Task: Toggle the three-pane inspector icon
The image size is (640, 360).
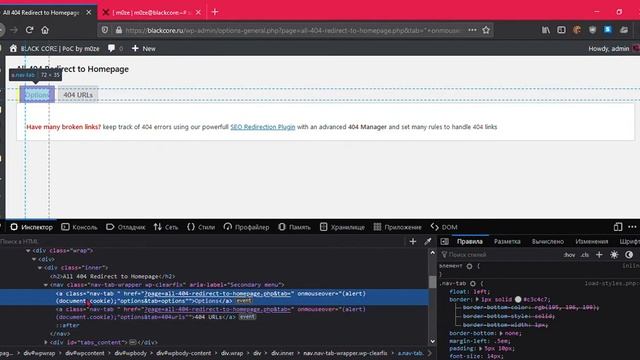Action: point(444,242)
